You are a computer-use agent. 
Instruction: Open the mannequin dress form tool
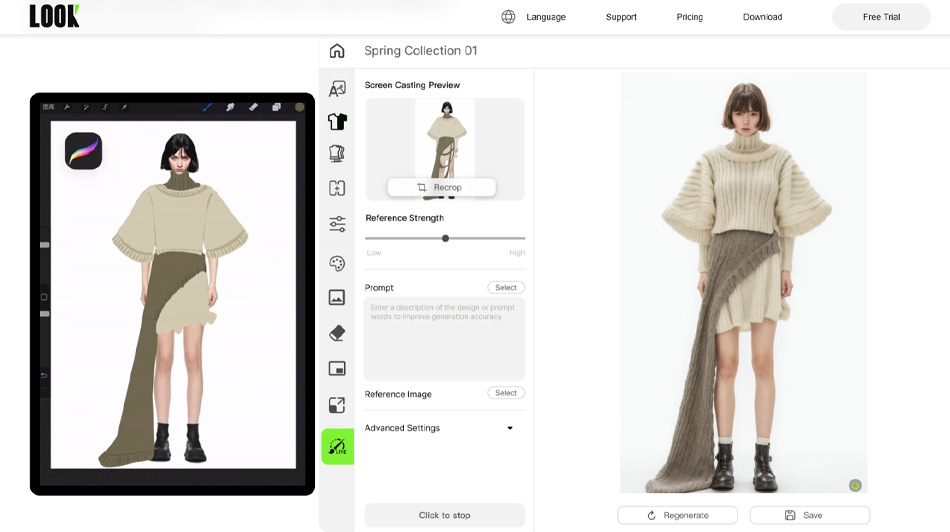[x=337, y=154]
